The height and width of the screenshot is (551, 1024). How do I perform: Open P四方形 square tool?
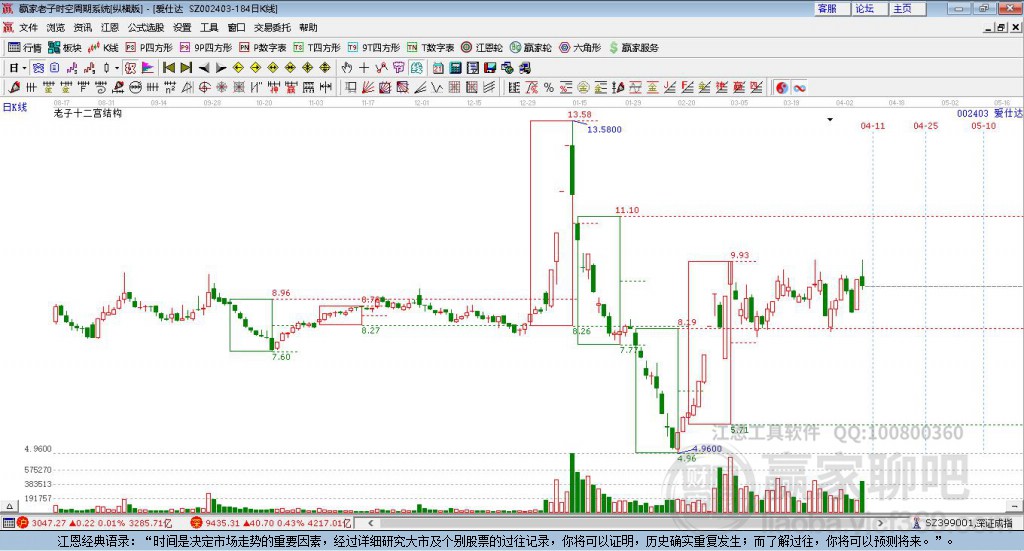(149, 48)
